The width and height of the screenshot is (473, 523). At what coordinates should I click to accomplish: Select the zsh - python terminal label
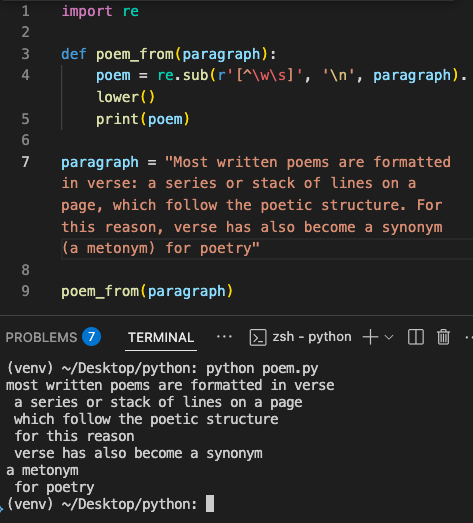pos(312,337)
